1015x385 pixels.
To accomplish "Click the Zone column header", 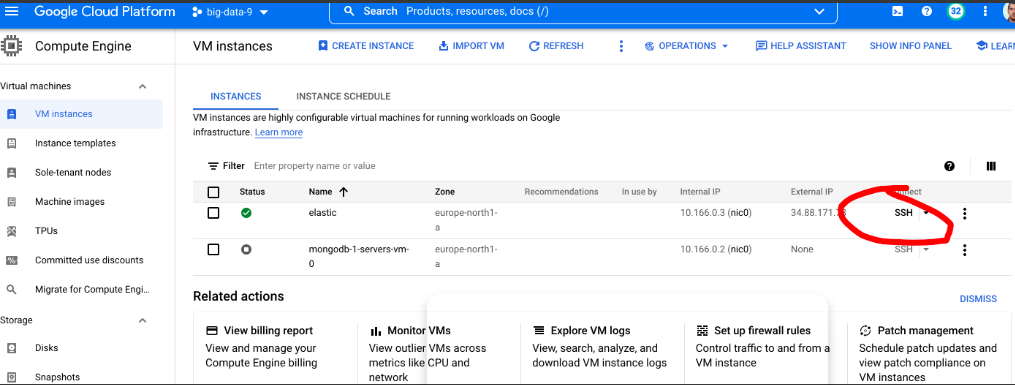I will click(x=445, y=192).
